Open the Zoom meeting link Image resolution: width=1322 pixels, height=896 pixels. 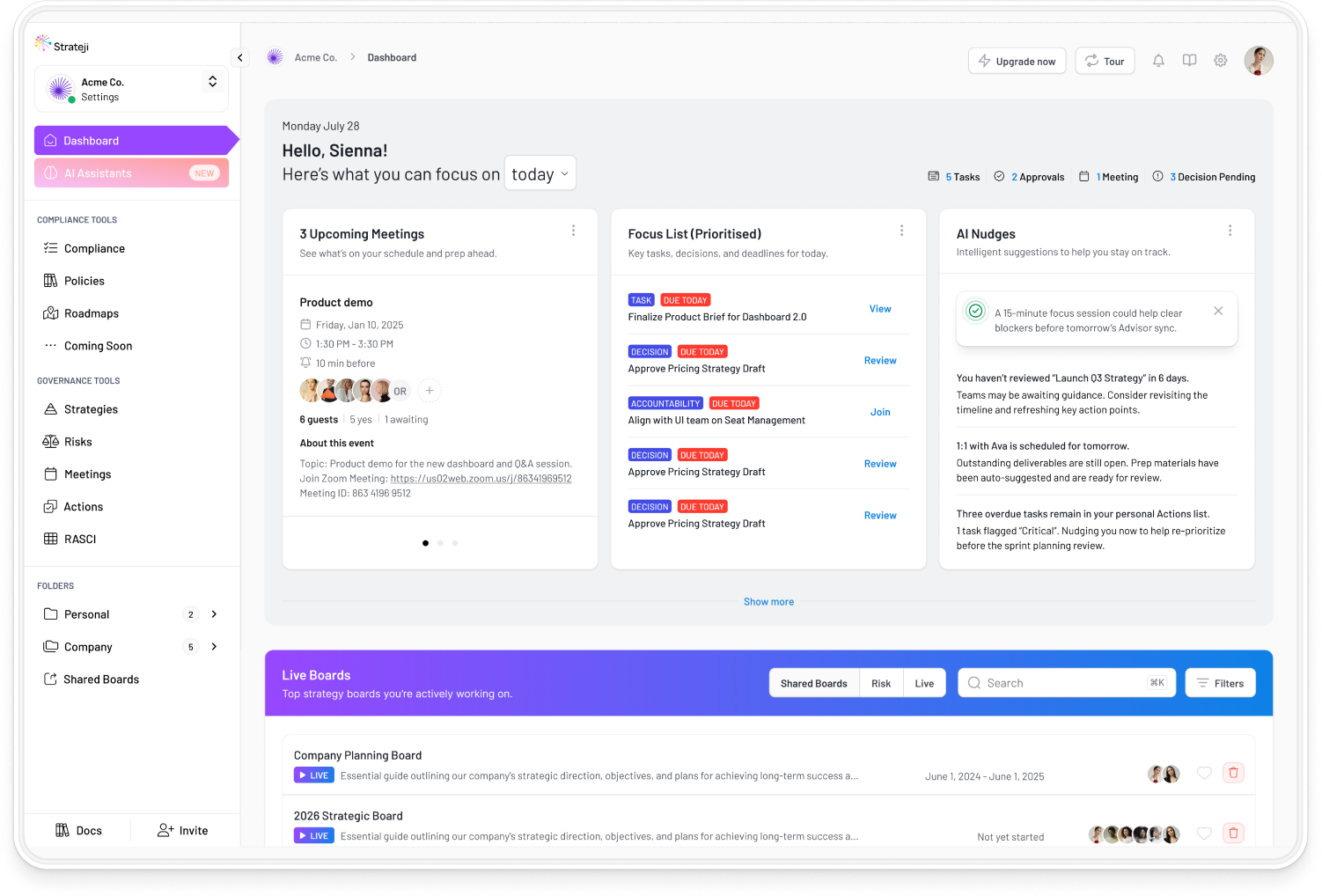click(x=481, y=479)
